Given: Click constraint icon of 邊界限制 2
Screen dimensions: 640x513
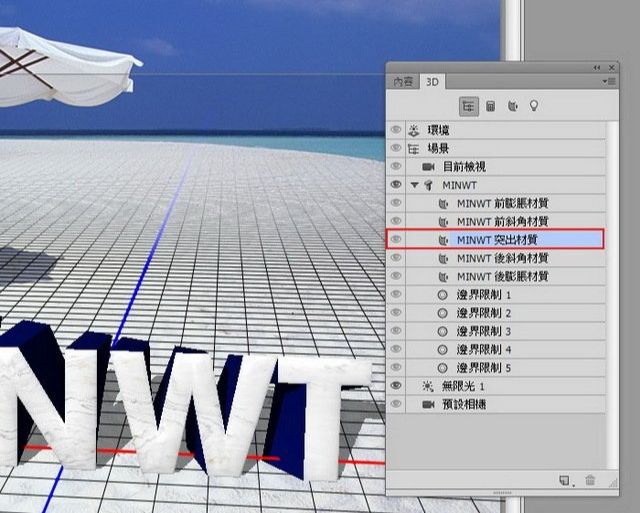Looking at the screenshot, I should (x=442, y=313).
